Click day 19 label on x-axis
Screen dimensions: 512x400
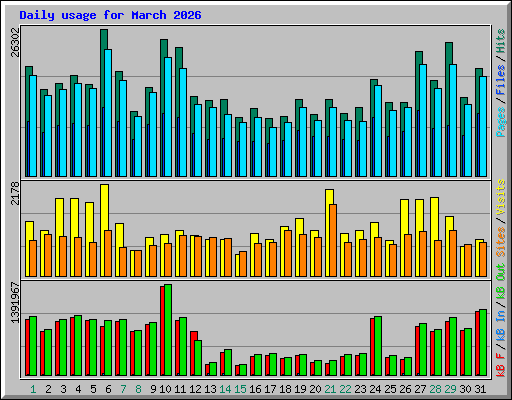click(x=300, y=389)
